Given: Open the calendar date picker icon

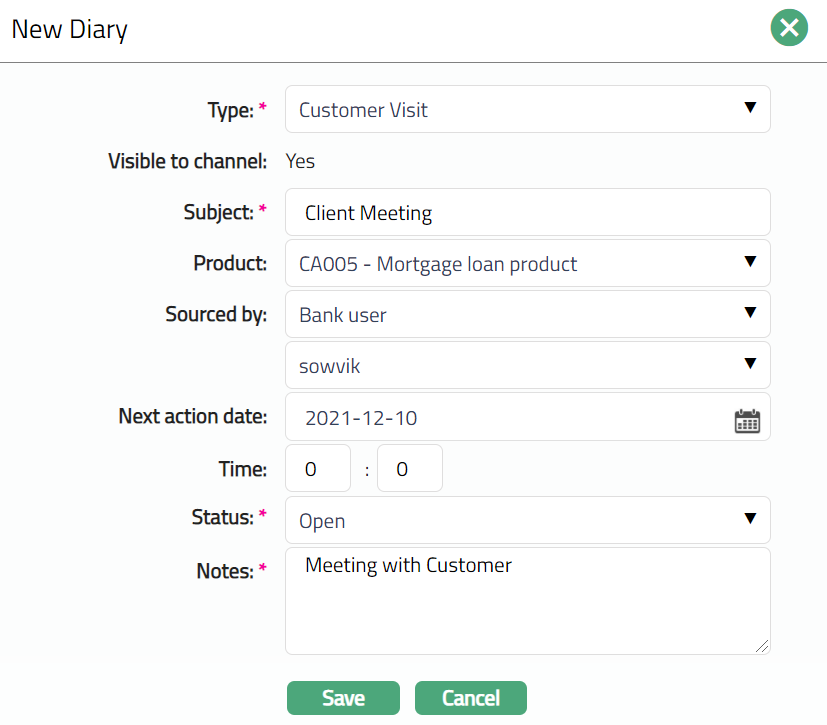Looking at the screenshot, I should pos(747,420).
